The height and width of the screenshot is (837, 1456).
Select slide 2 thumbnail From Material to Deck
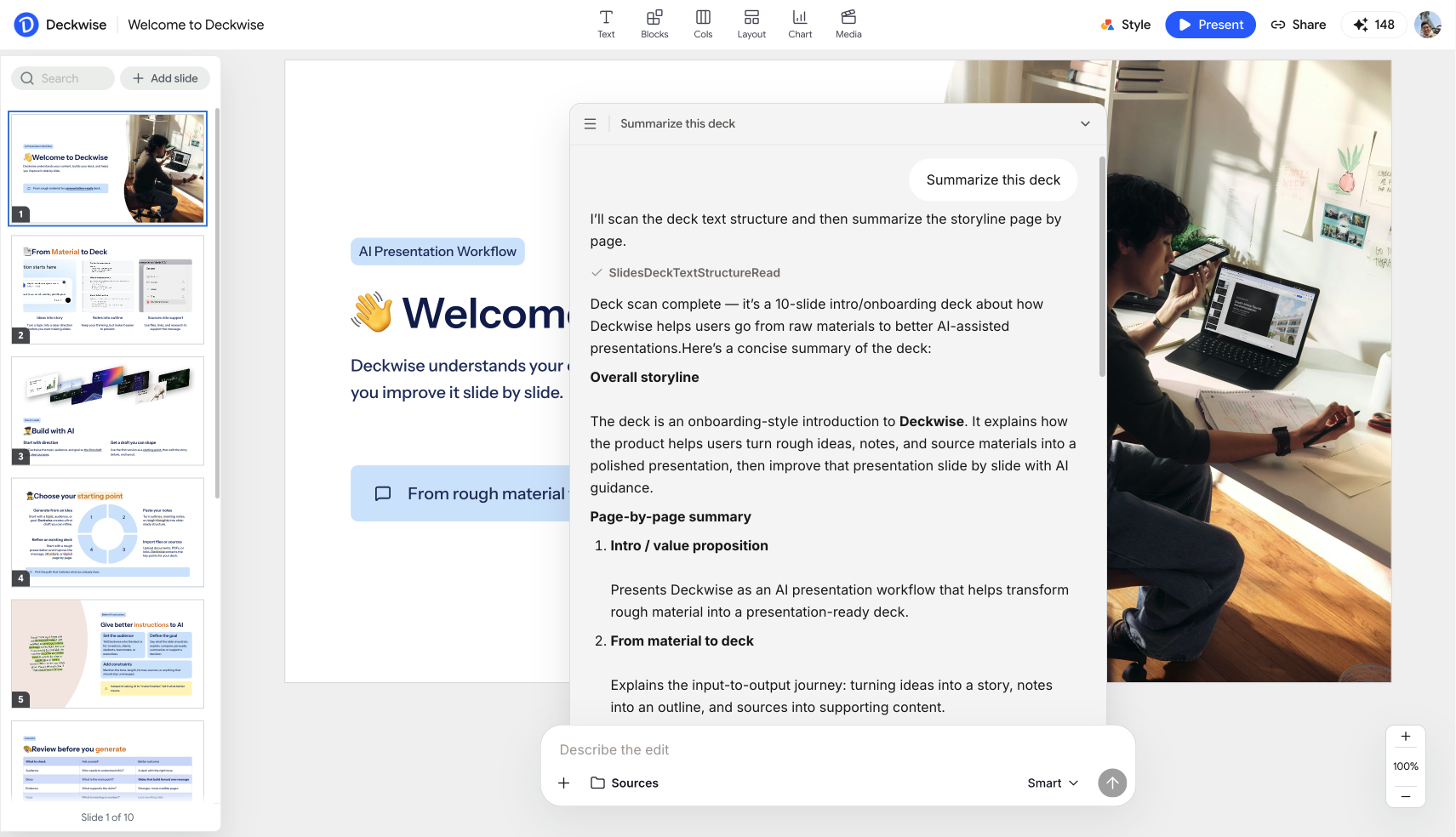pos(107,290)
